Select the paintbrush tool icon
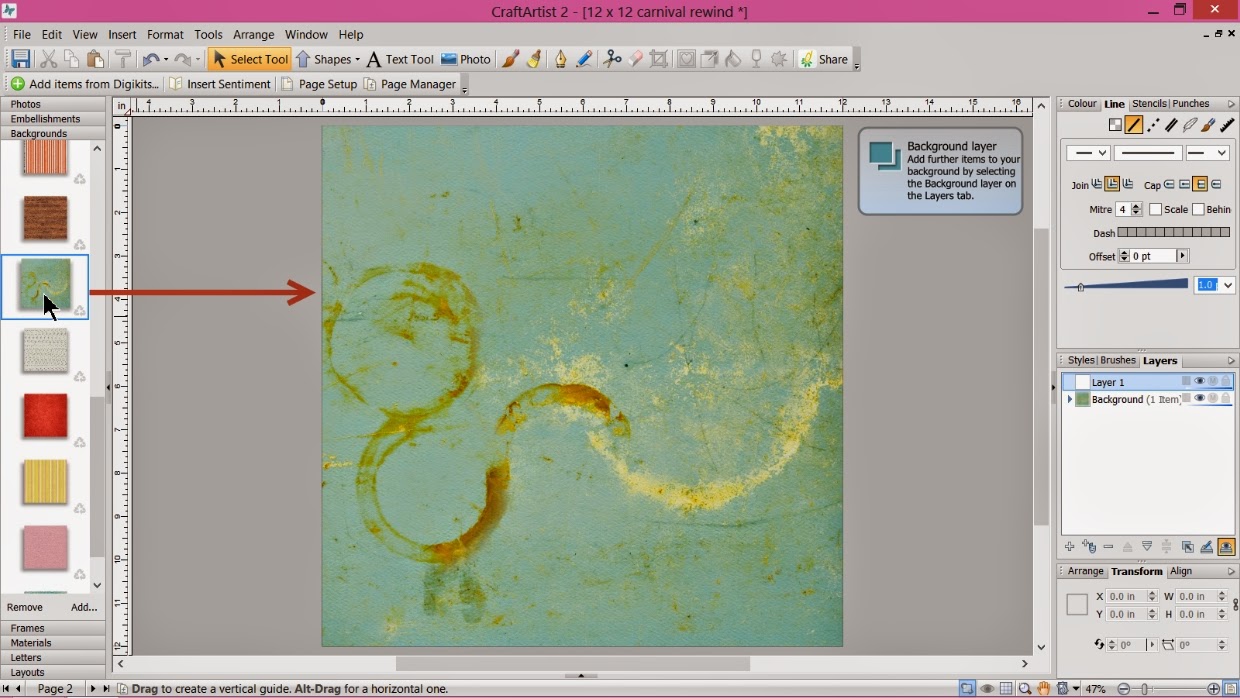The image size is (1240, 698). coord(510,59)
